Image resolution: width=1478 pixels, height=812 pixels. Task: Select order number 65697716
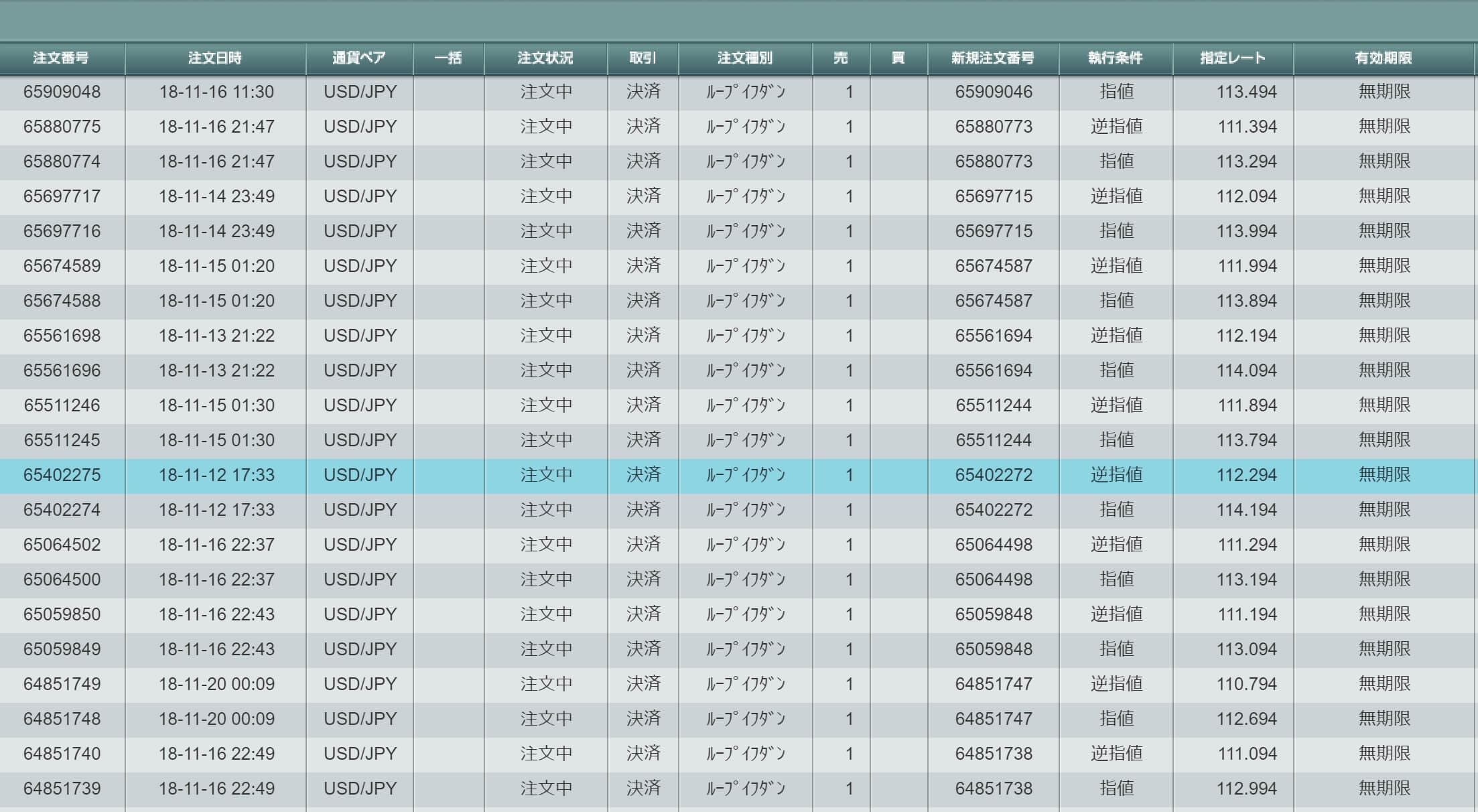click(x=62, y=231)
